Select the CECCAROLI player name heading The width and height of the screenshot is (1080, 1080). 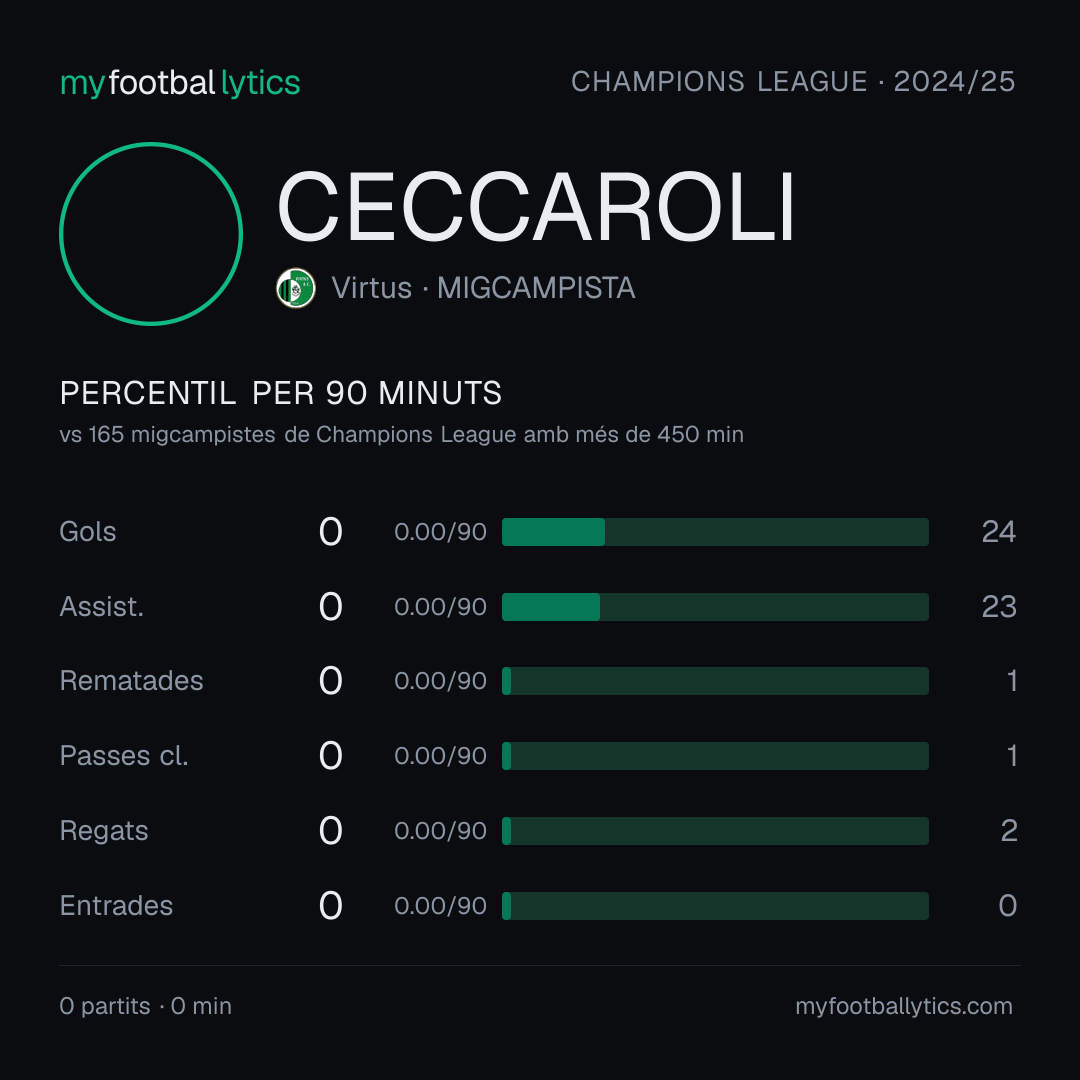536,207
